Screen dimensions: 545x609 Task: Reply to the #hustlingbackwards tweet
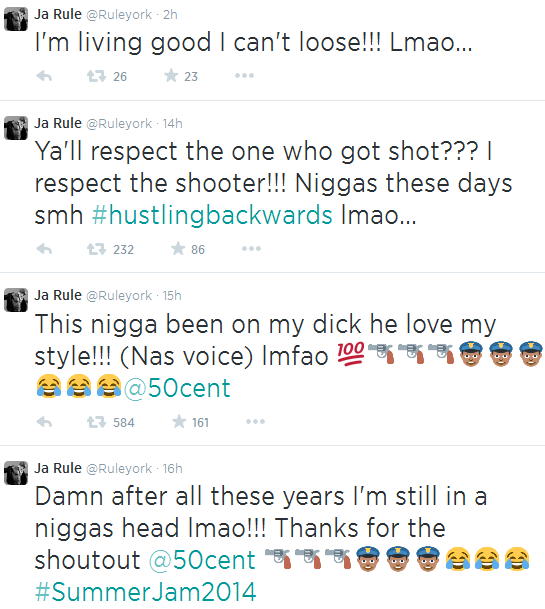44,249
